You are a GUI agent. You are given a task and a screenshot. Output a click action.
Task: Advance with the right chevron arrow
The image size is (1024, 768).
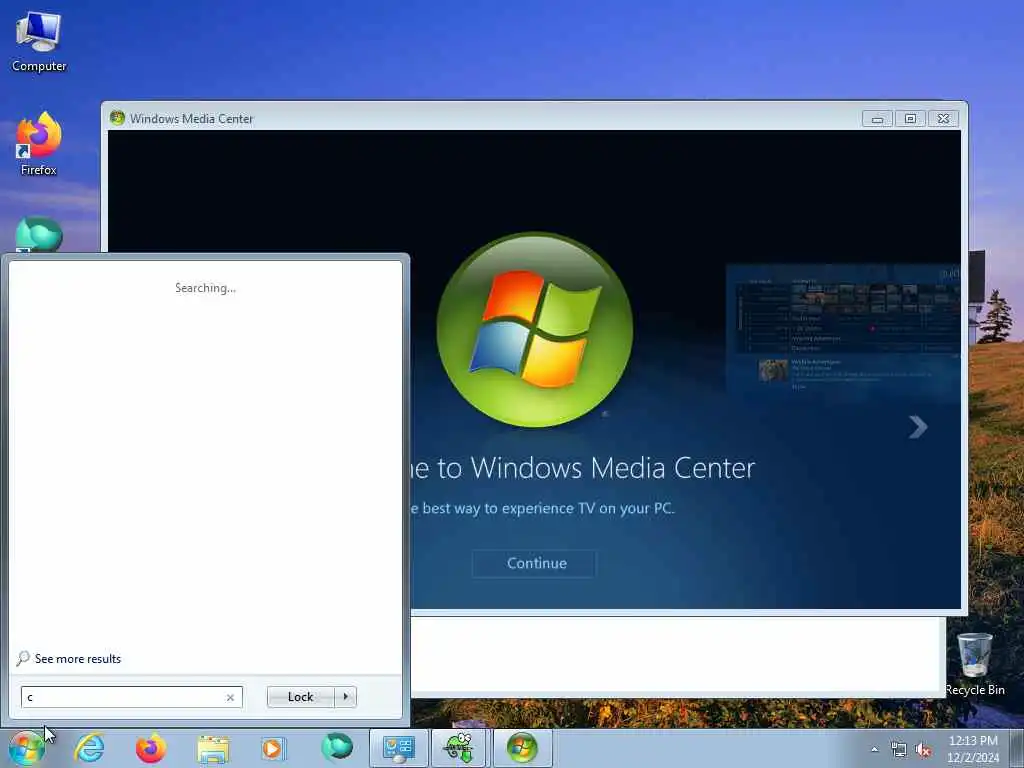pos(918,427)
